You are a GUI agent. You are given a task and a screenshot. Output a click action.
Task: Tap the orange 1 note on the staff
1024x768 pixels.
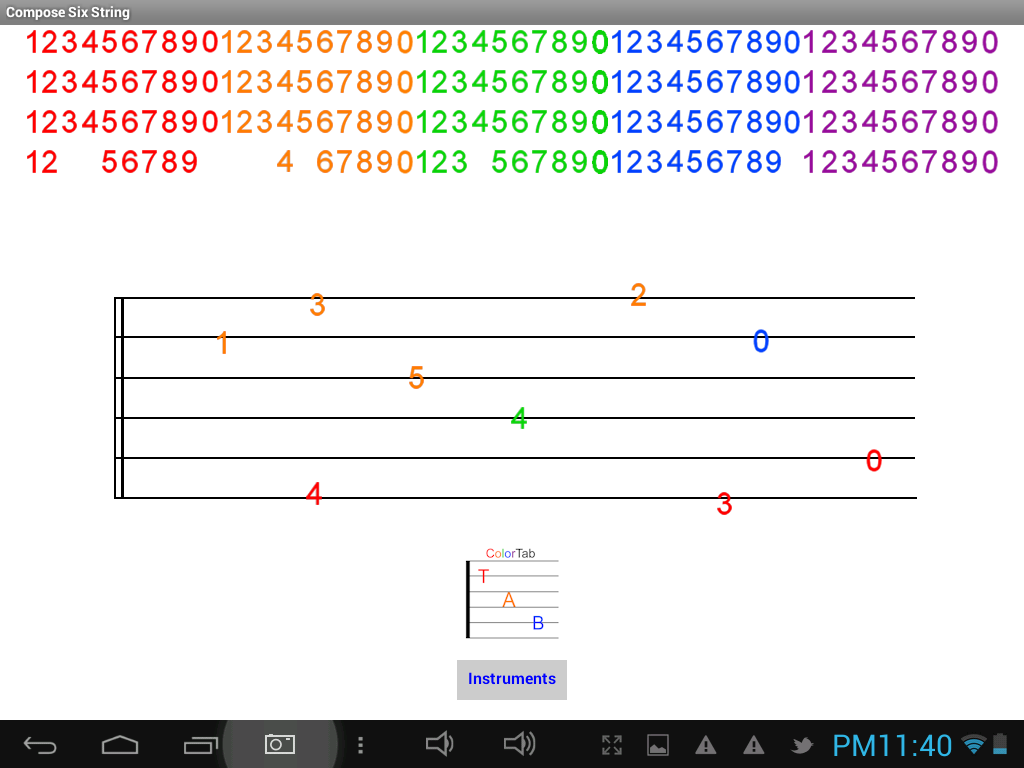[x=222, y=343]
